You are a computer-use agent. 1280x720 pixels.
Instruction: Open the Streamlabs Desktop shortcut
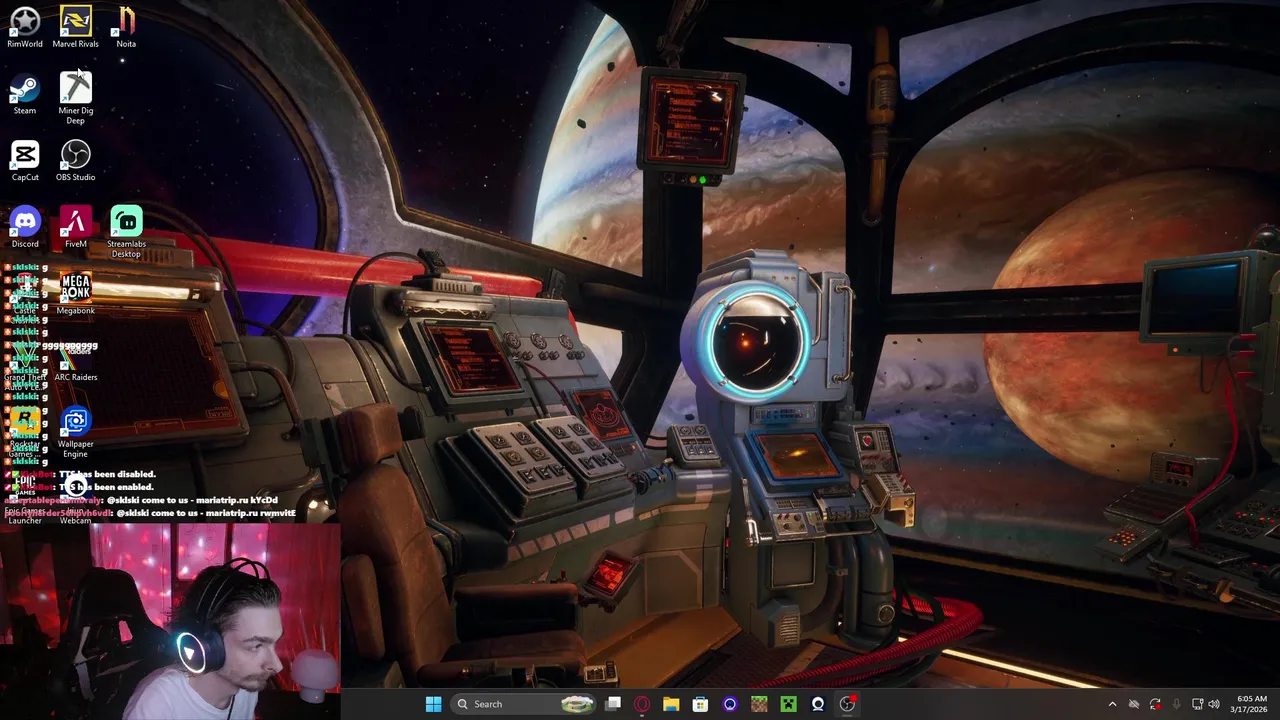tap(126, 232)
